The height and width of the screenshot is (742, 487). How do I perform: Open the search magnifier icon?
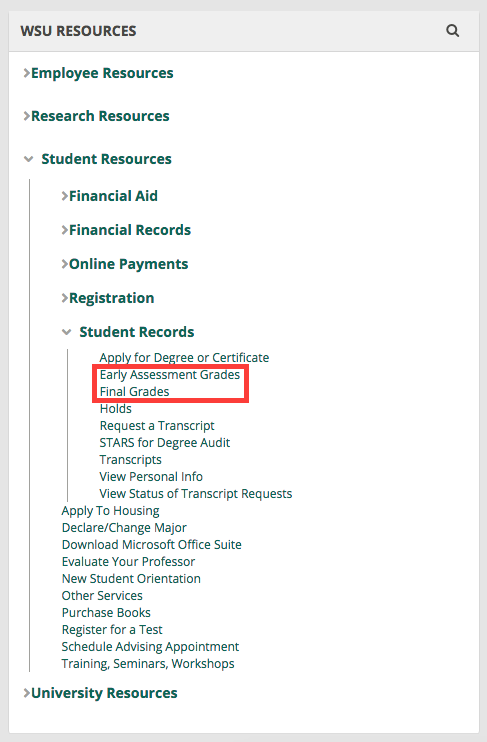pyautogui.click(x=452, y=31)
